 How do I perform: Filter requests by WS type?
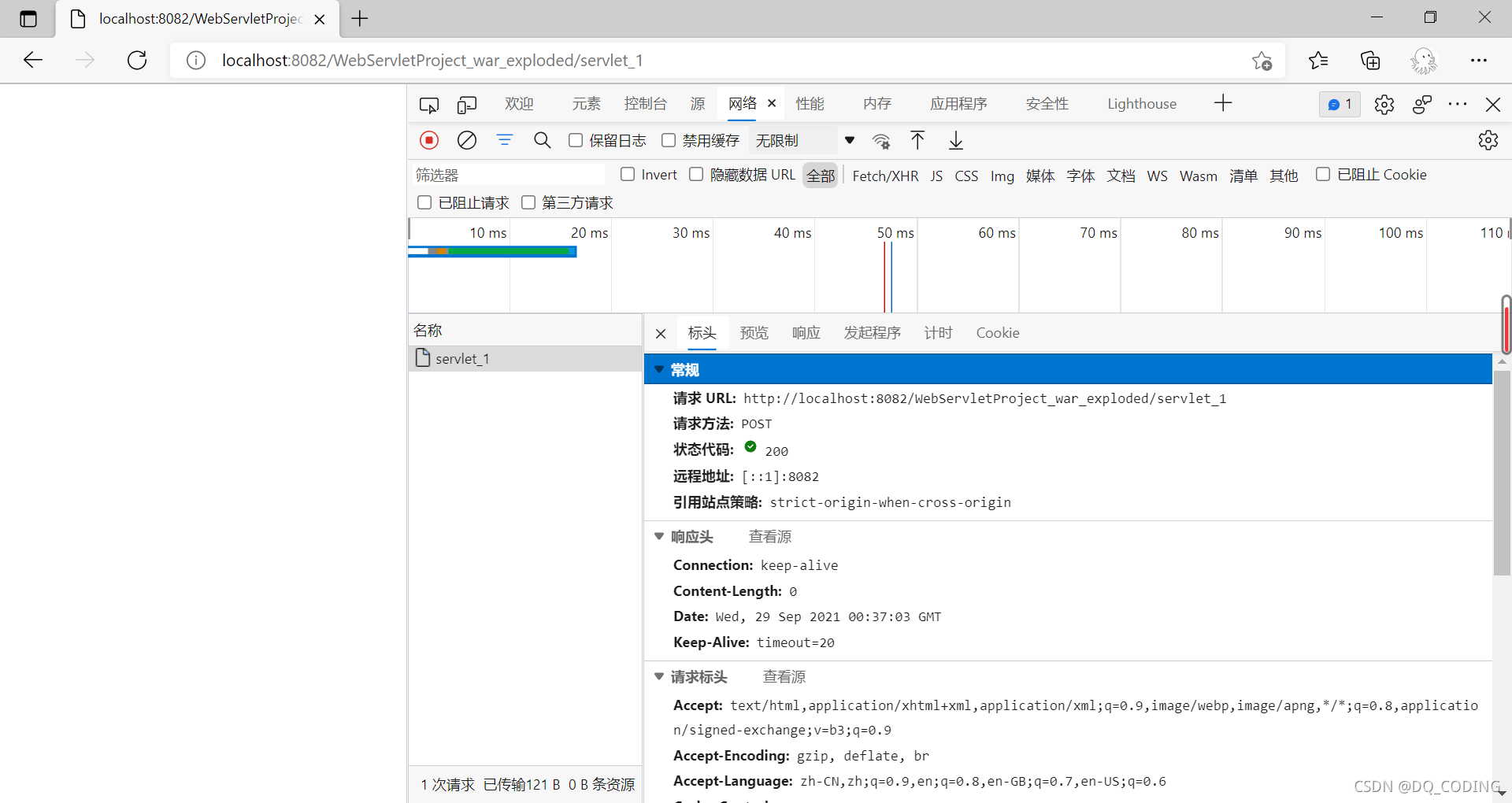pyautogui.click(x=1157, y=176)
